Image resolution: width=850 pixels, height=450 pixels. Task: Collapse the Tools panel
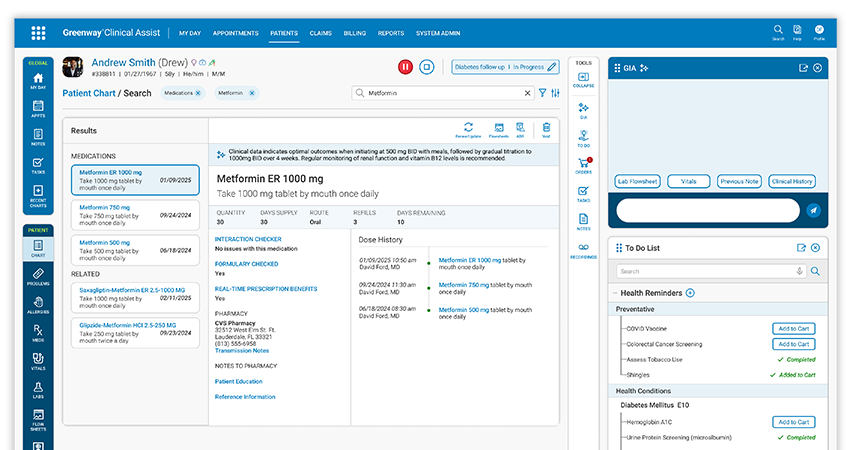coord(583,80)
